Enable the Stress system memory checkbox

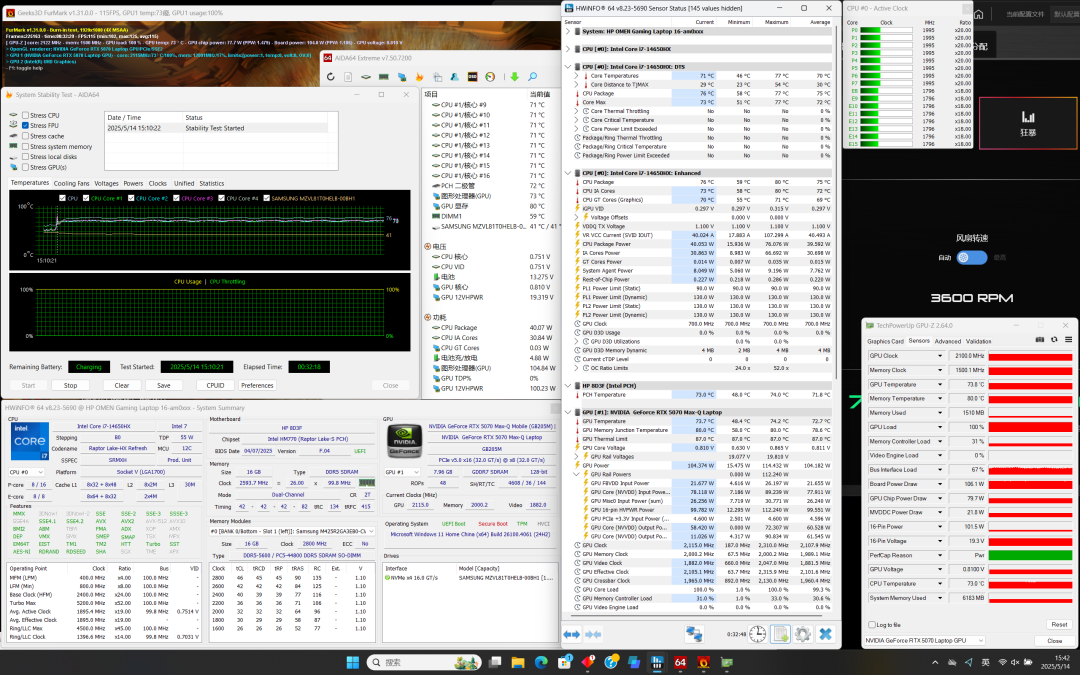click(x=25, y=146)
